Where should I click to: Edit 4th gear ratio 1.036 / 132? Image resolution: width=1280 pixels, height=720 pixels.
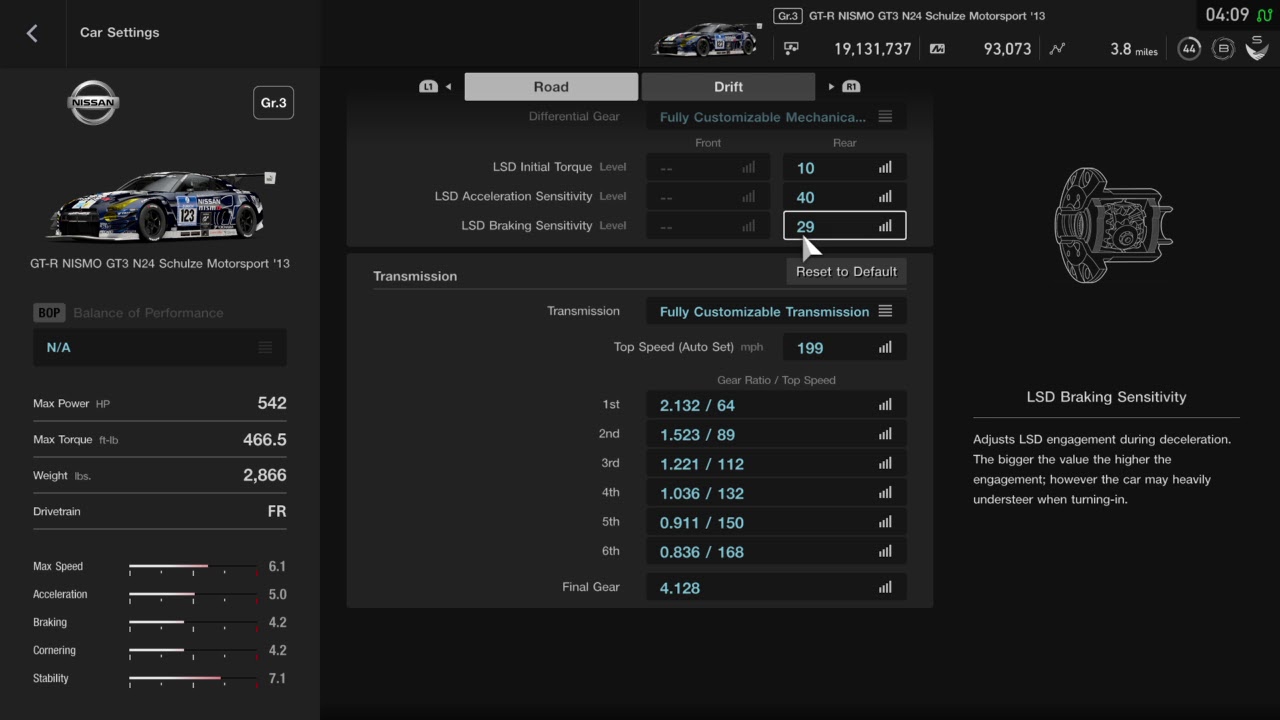pos(776,493)
